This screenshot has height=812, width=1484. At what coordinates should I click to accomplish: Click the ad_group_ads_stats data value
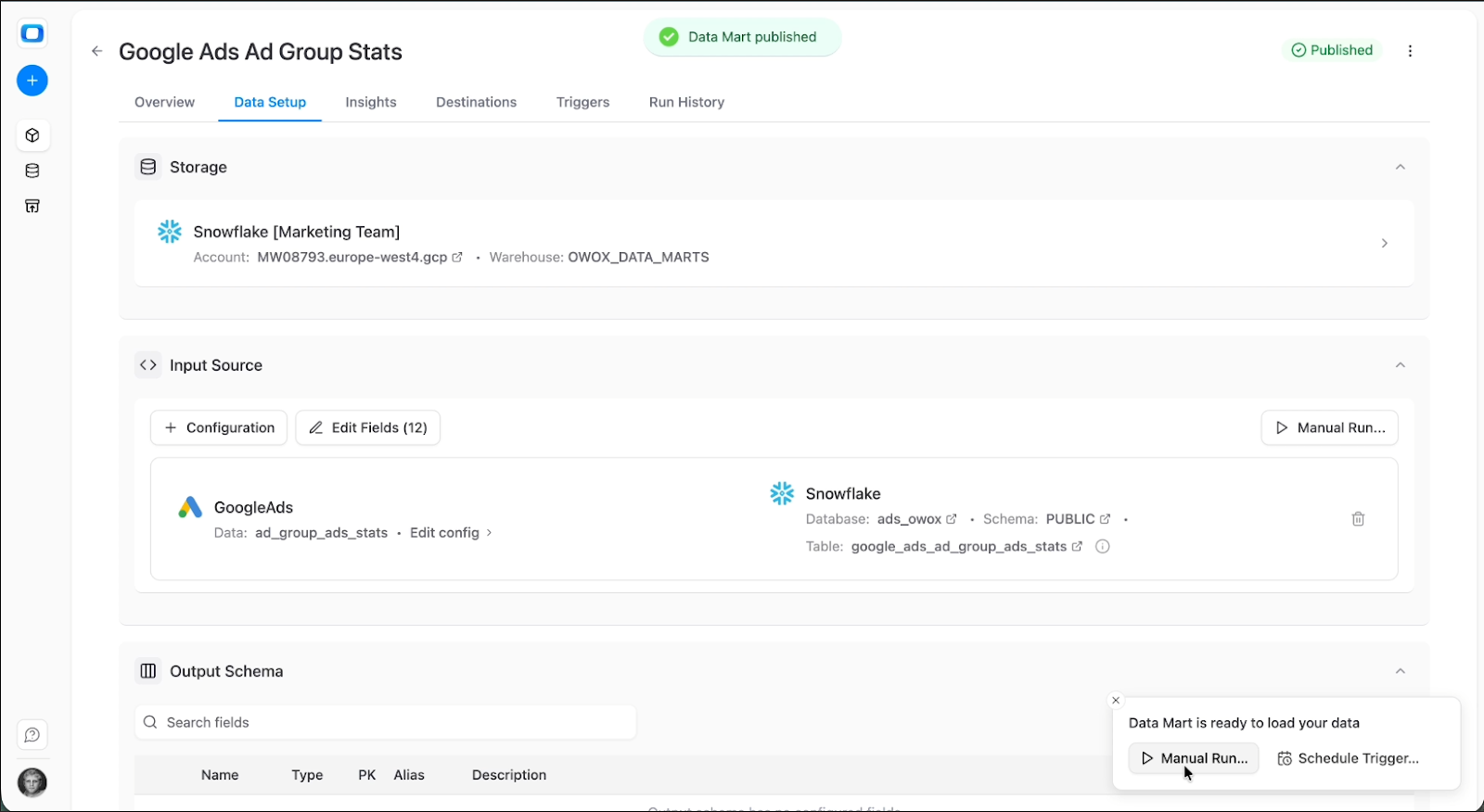point(321,533)
